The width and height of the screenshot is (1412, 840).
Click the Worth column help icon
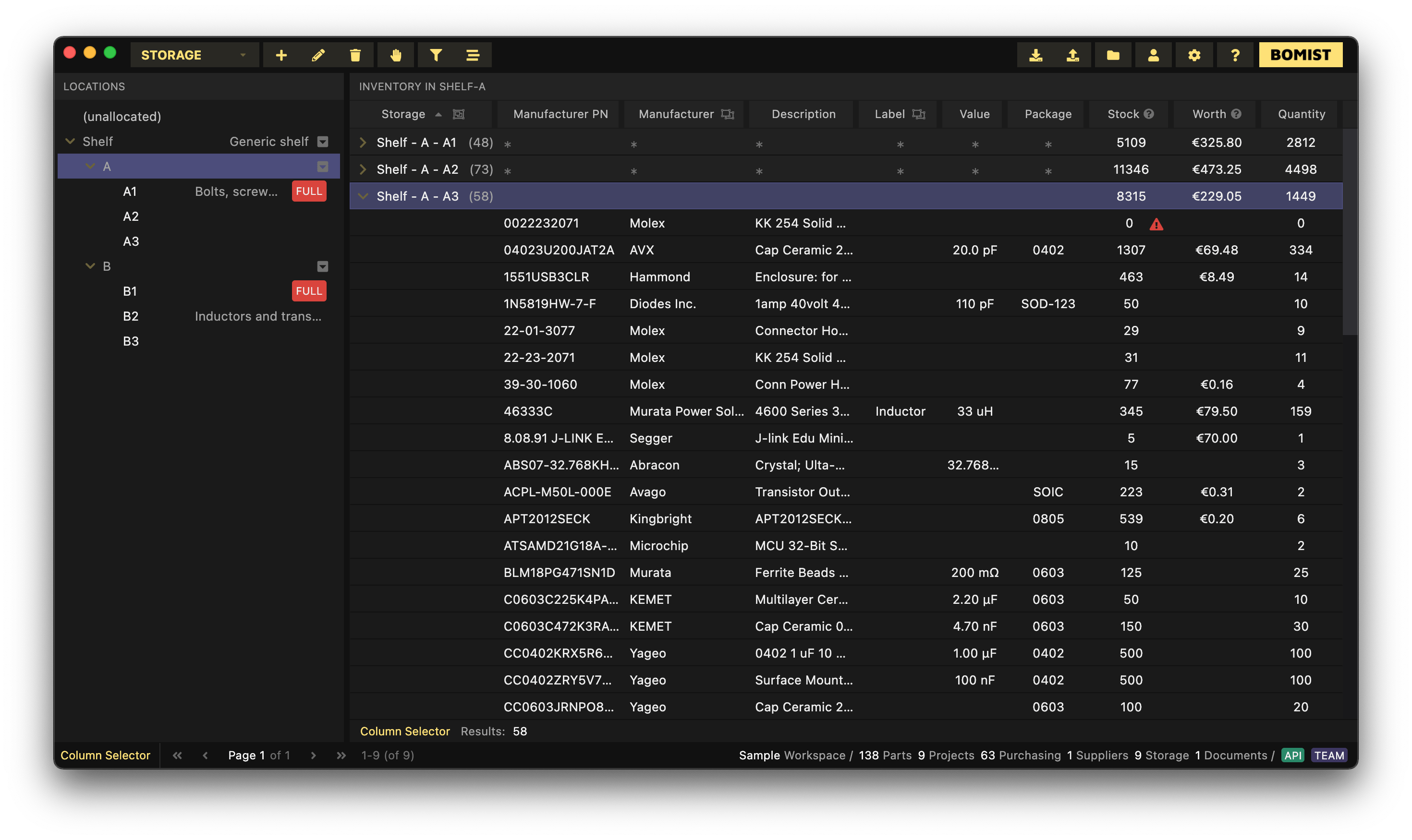1236,114
